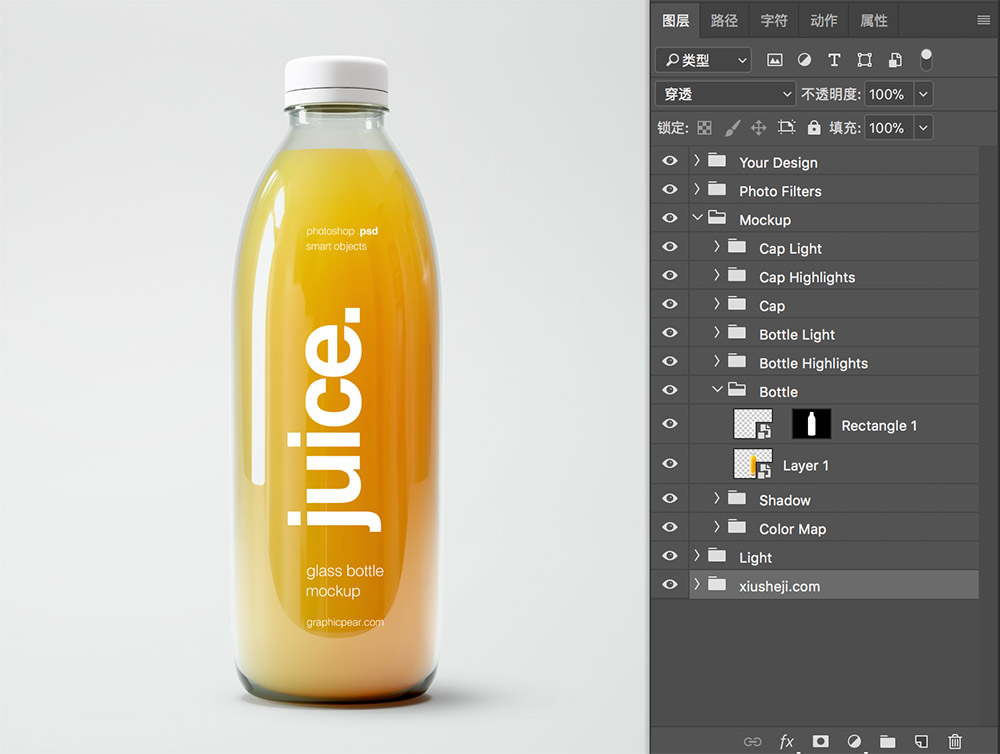Click the add layer style fx icon
The image size is (1000, 754).
[x=787, y=741]
